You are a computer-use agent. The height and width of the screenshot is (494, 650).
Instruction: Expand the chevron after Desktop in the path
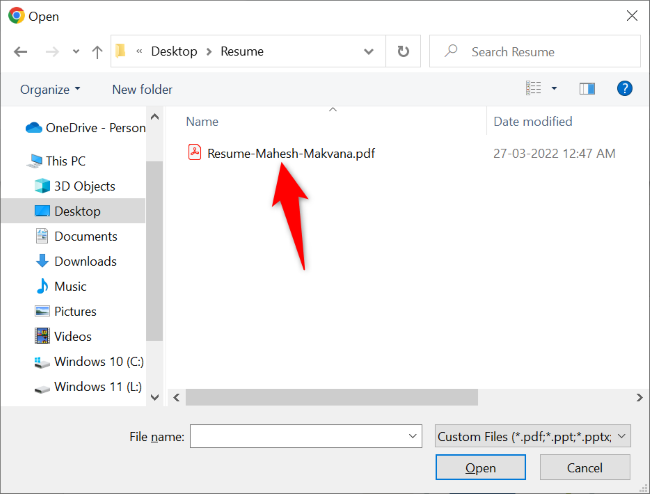(209, 51)
